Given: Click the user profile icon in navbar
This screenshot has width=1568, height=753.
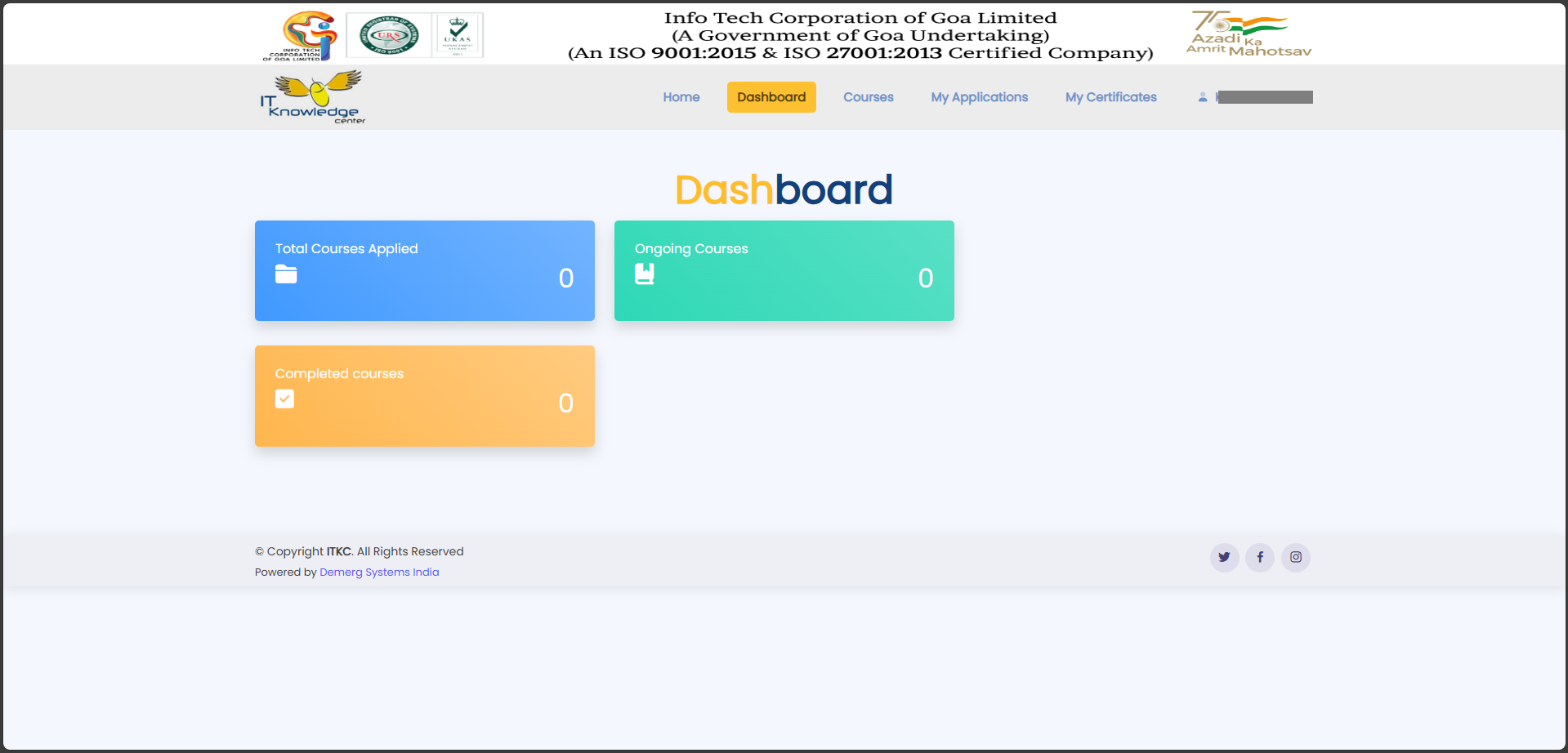Looking at the screenshot, I should [x=1203, y=97].
